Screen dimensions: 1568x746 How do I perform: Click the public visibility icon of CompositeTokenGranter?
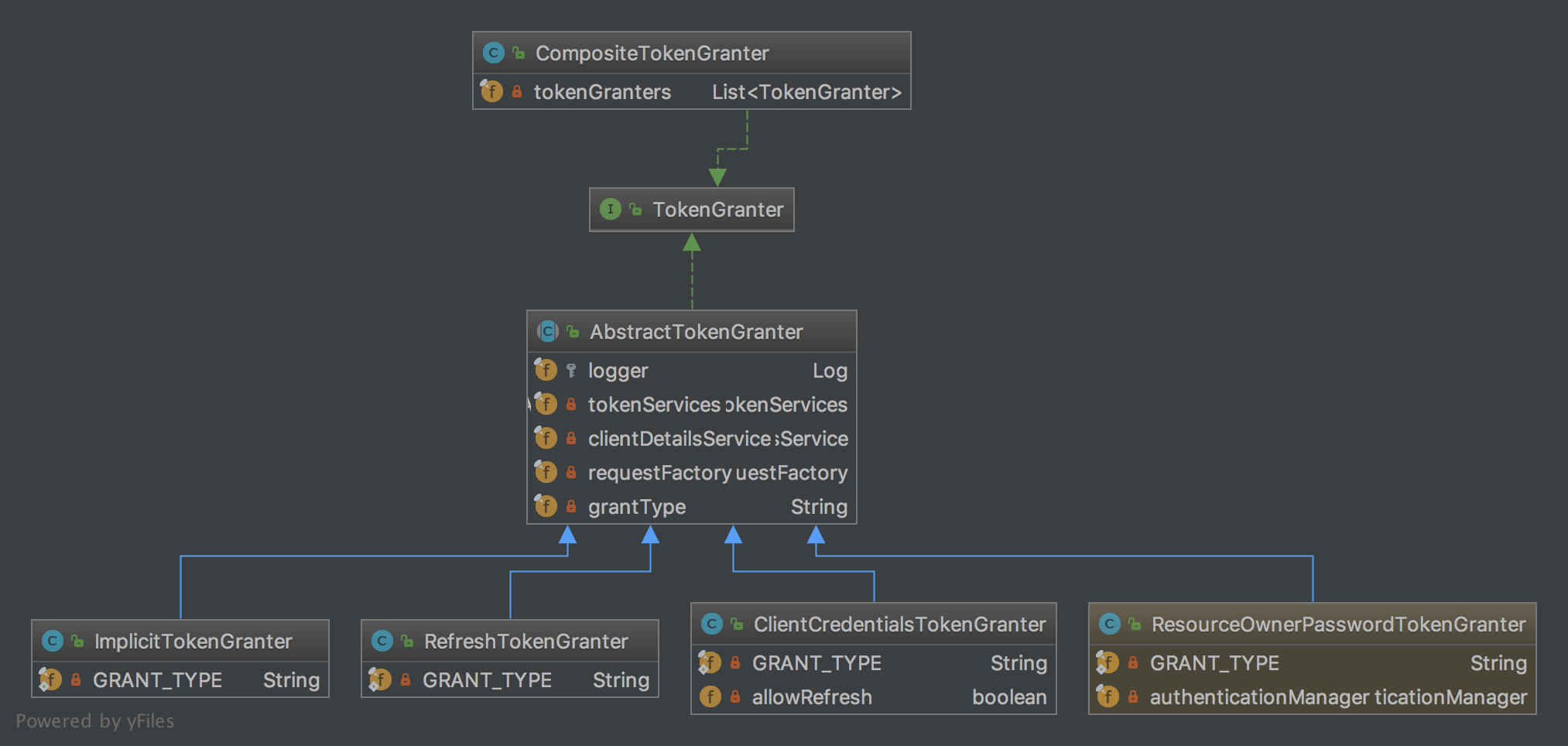pyautogui.click(x=519, y=53)
